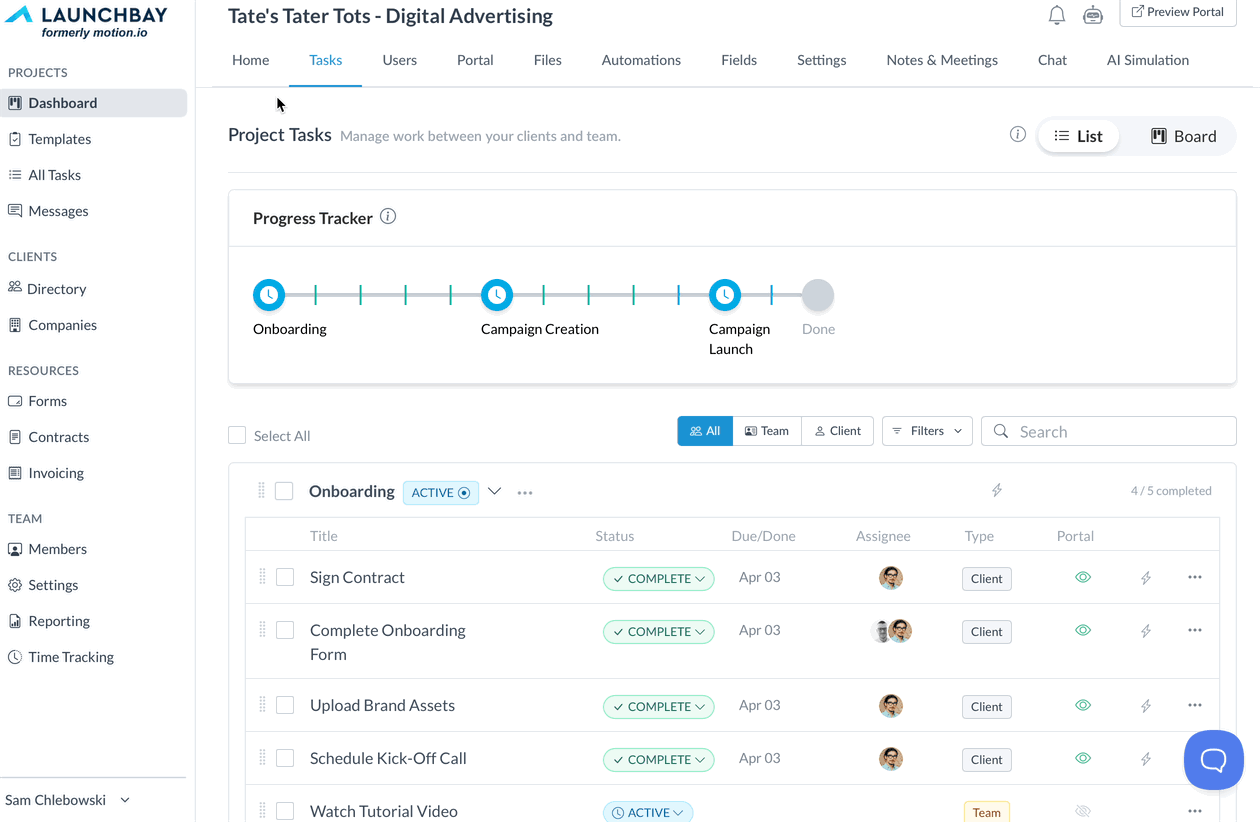Check the Upload Brand Assets checkbox
The height and width of the screenshot is (822, 1260).
click(x=285, y=705)
